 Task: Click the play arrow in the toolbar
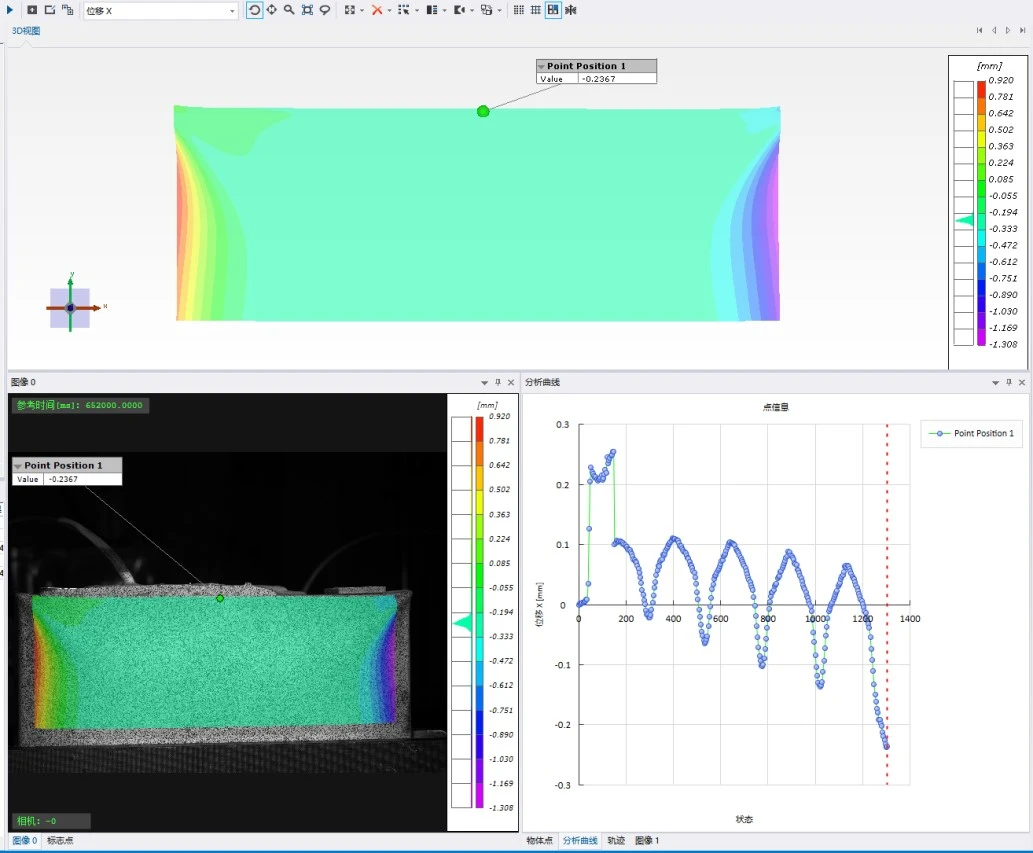[x=10, y=10]
